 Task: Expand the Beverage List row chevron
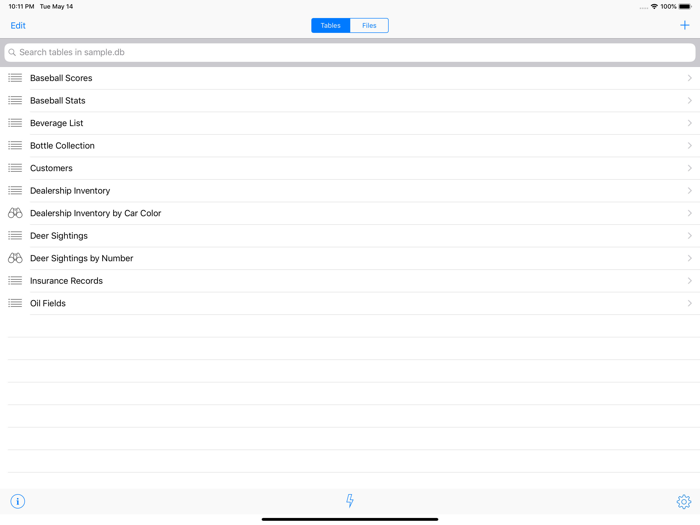tap(690, 123)
